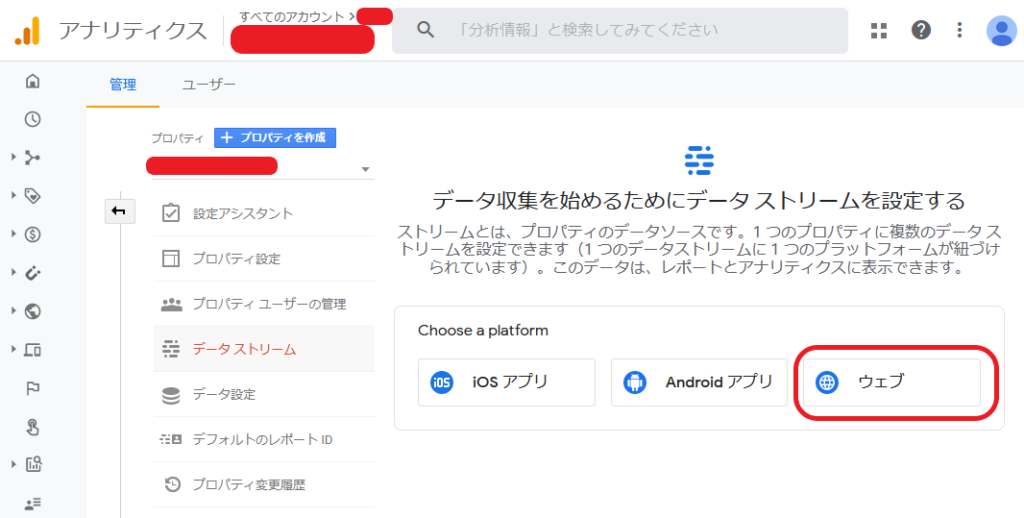Open プロパティ ユーザーの管理 menu item
The width and height of the screenshot is (1024, 518).
264,304
